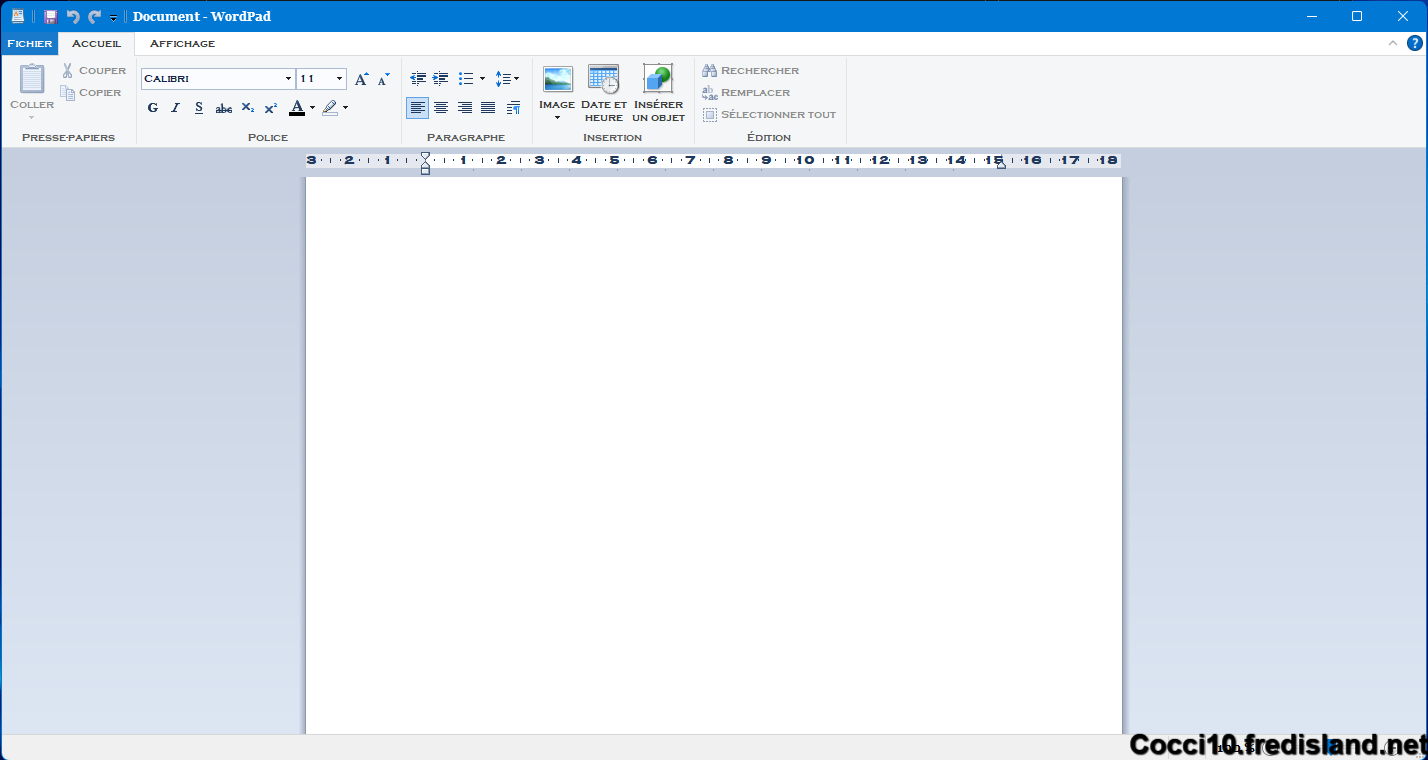The height and width of the screenshot is (760, 1428).
Task: Apply the black text color button
Action: pos(297,108)
